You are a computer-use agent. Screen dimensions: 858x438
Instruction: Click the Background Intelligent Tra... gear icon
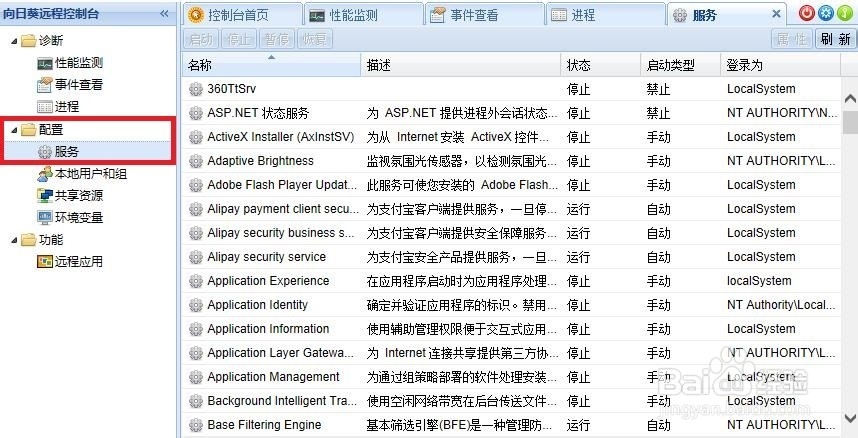pyautogui.click(x=195, y=401)
